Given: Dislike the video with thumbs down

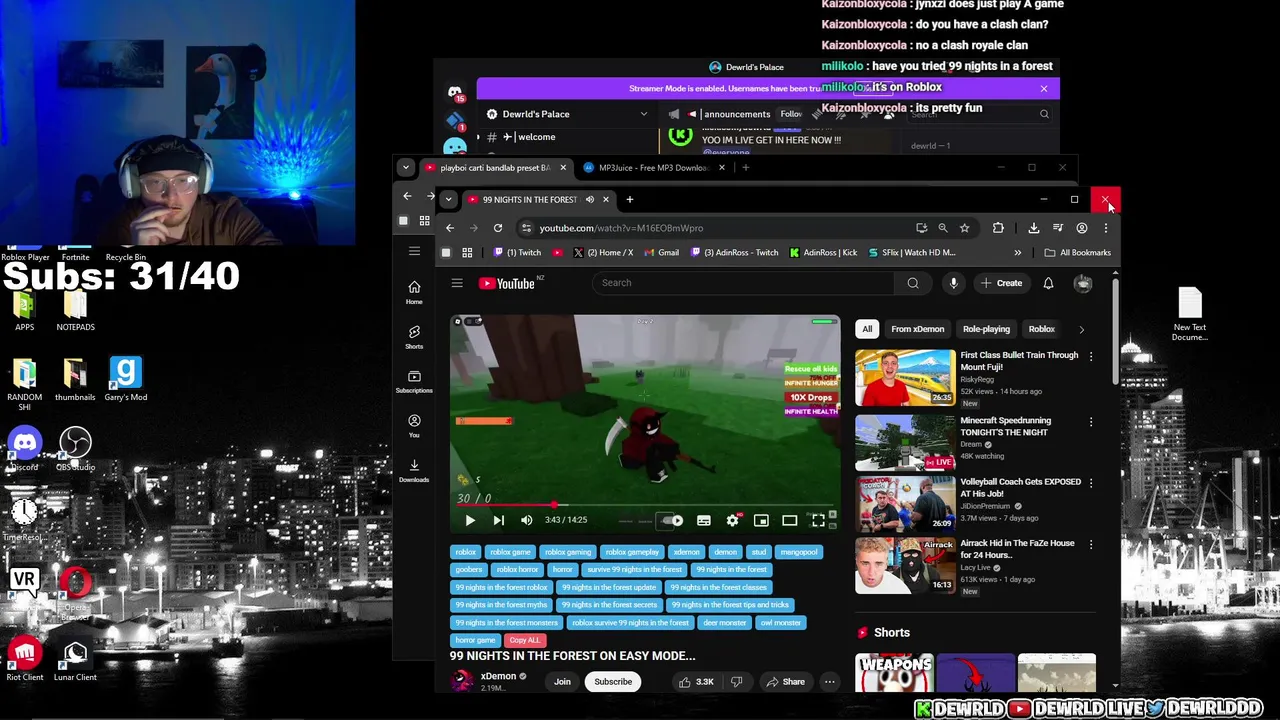Looking at the screenshot, I should pyautogui.click(x=737, y=682).
